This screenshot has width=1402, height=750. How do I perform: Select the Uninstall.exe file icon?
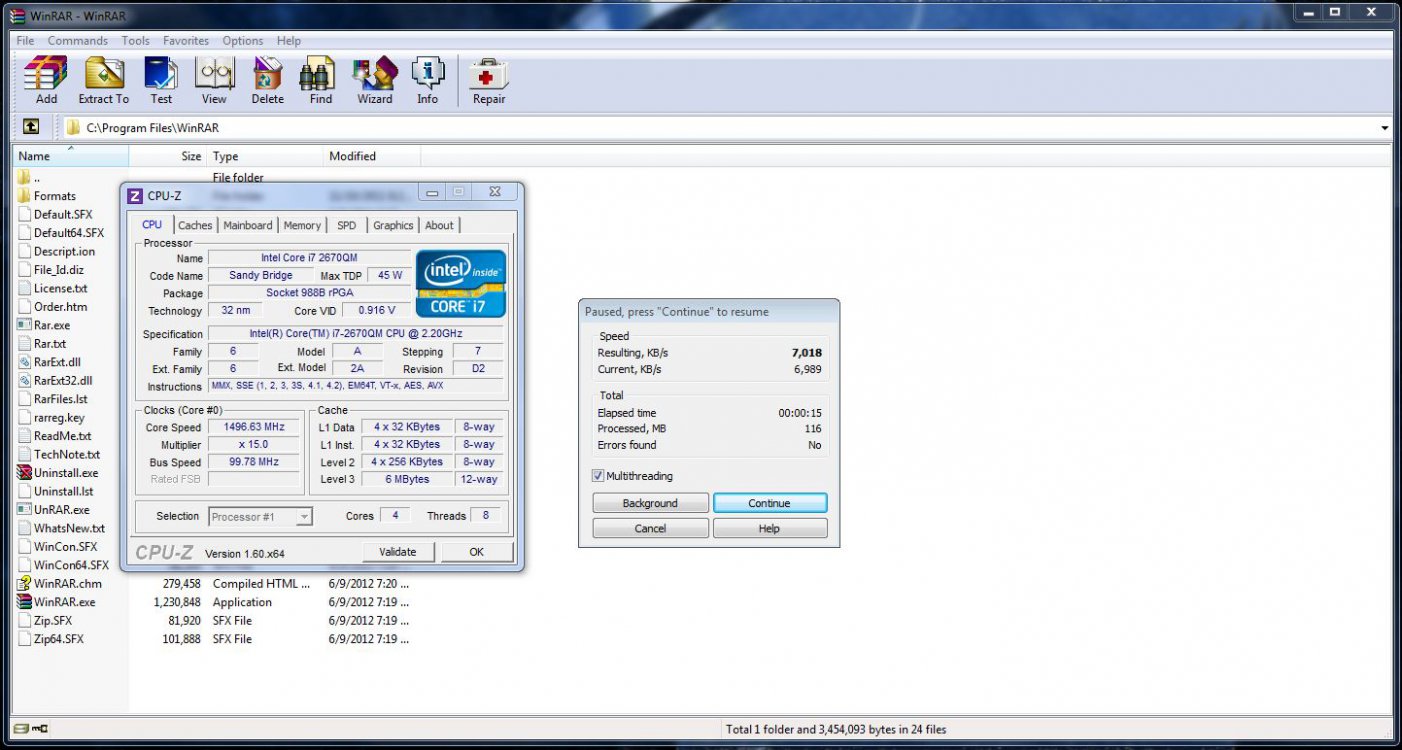click(x=24, y=473)
